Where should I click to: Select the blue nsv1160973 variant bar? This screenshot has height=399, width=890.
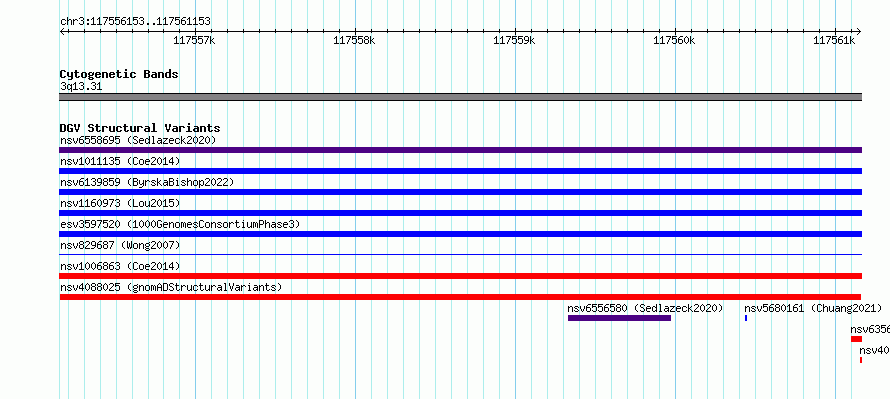click(460, 213)
